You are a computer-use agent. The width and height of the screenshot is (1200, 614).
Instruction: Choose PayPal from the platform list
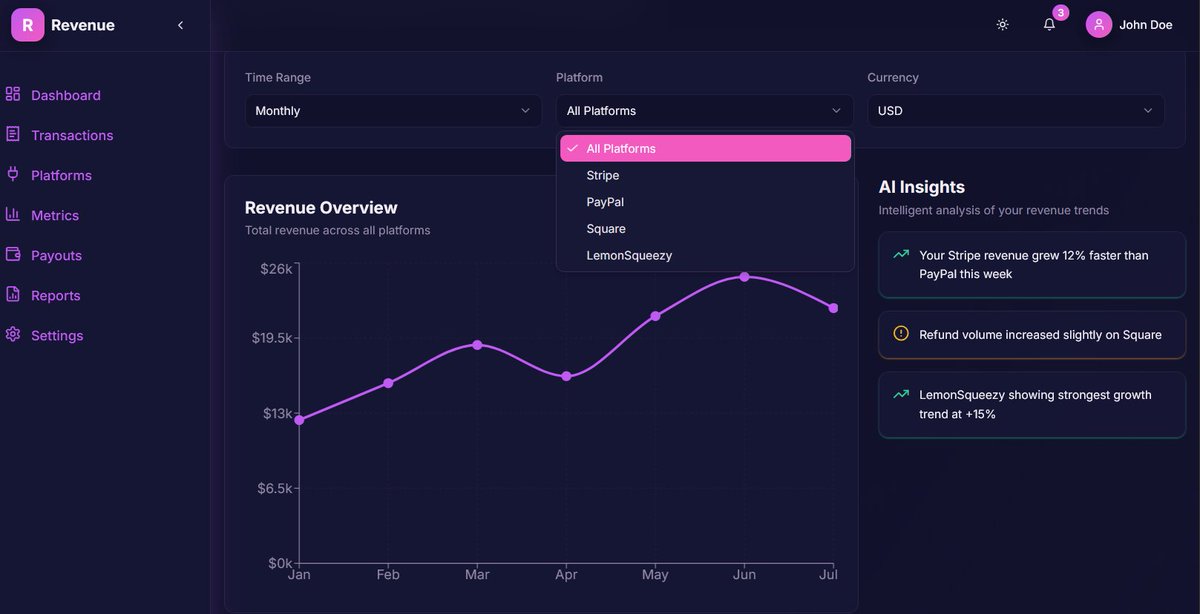[705, 202]
